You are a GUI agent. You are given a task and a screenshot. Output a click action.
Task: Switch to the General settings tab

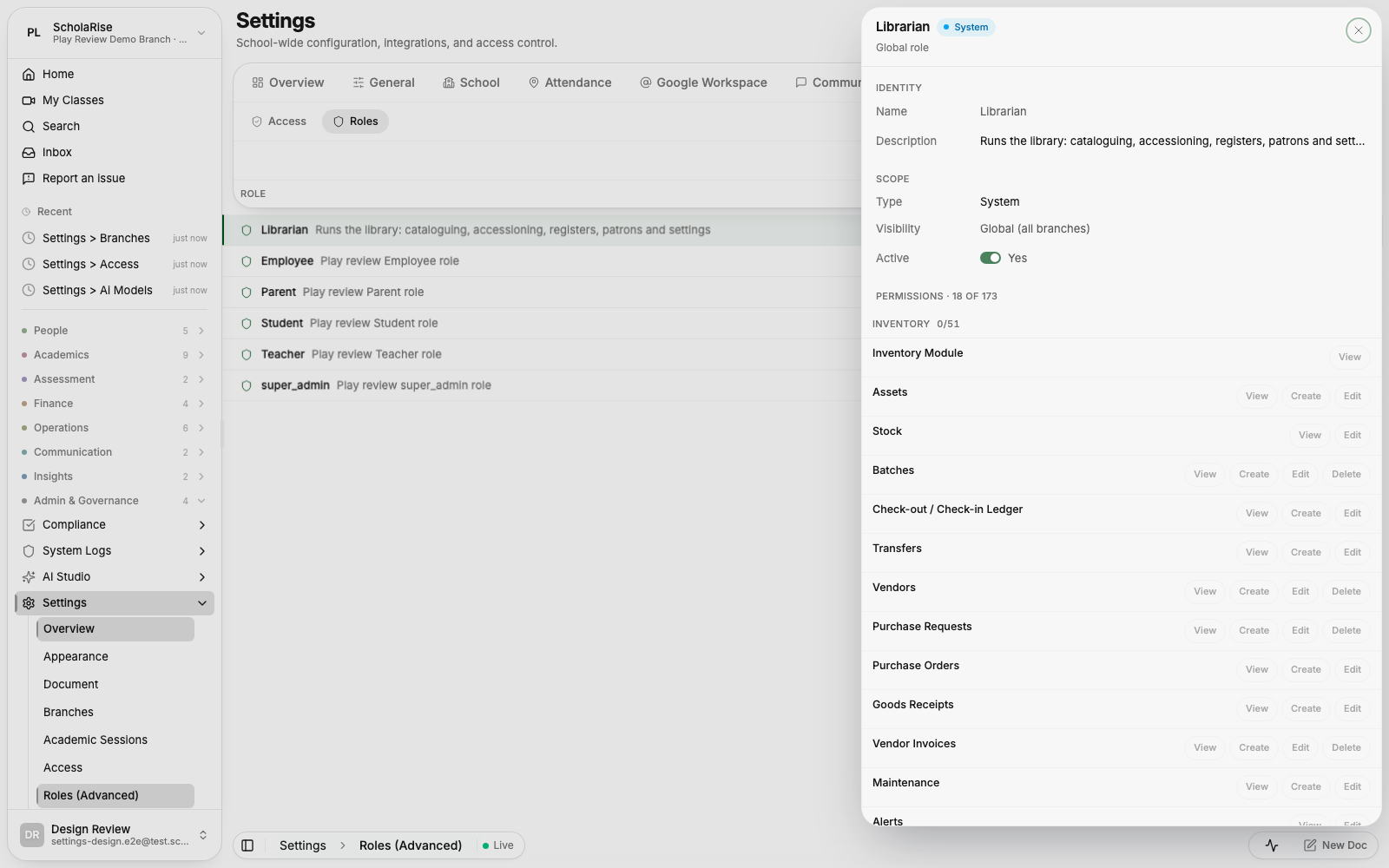[x=384, y=82]
